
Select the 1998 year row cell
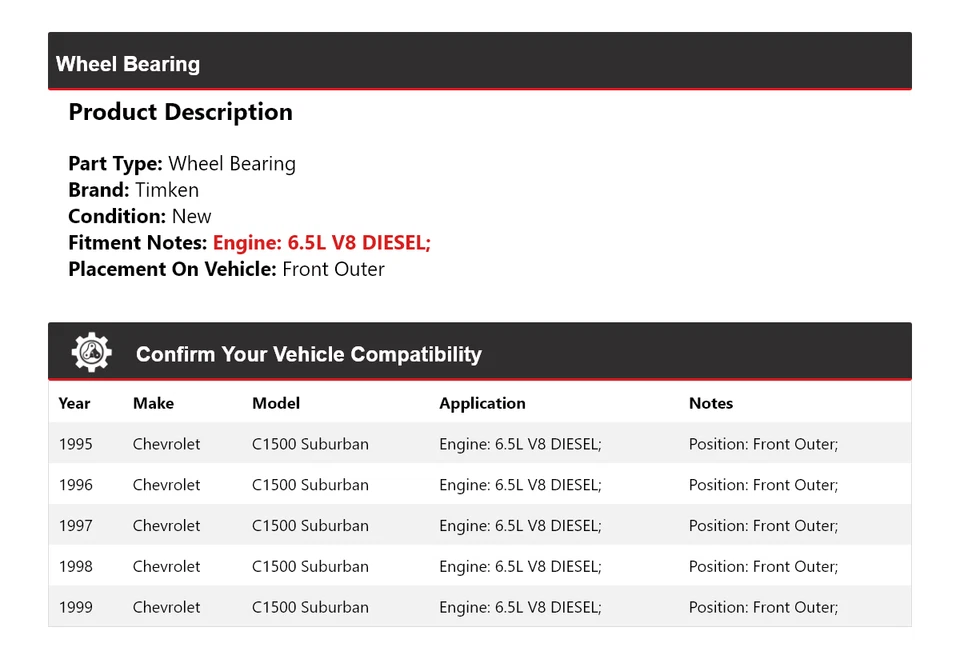(75, 567)
